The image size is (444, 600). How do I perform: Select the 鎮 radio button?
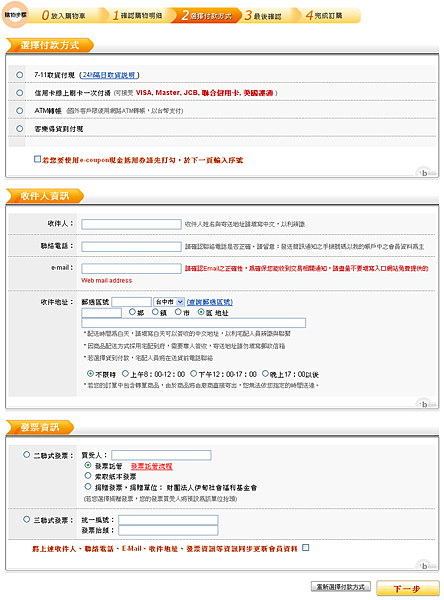click(155, 312)
